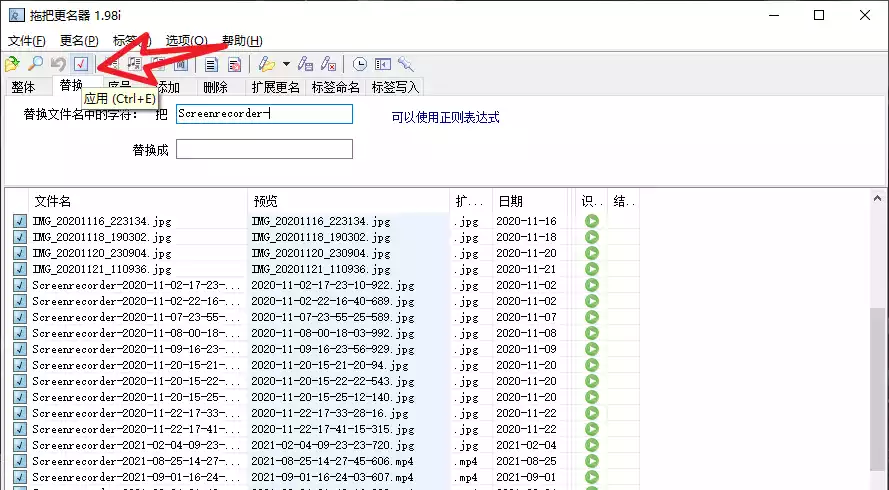889x490 pixels.
Task: Click the pencil with red X icon
Action: (x=328, y=64)
